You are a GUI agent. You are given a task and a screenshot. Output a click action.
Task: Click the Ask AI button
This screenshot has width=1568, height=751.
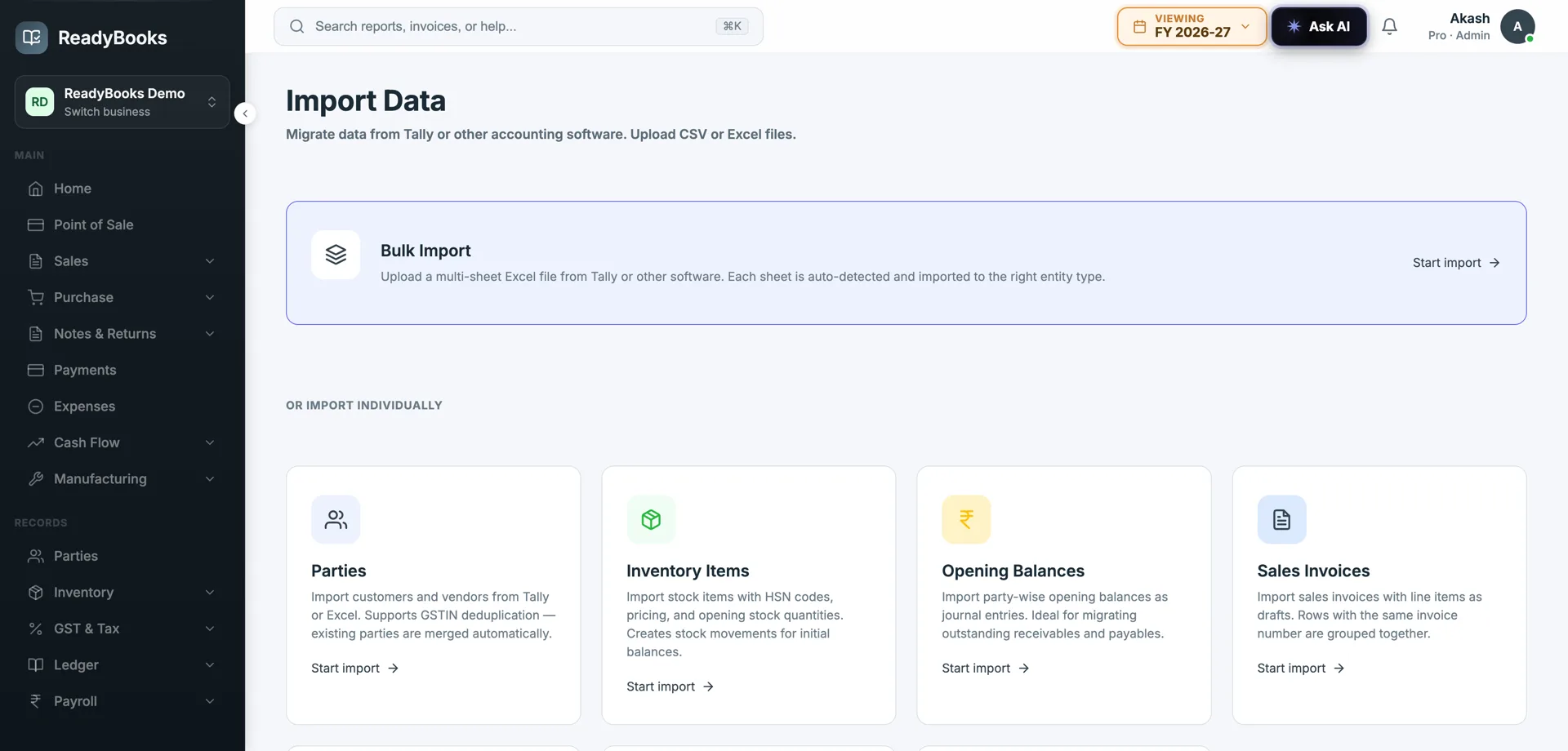coord(1319,26)
